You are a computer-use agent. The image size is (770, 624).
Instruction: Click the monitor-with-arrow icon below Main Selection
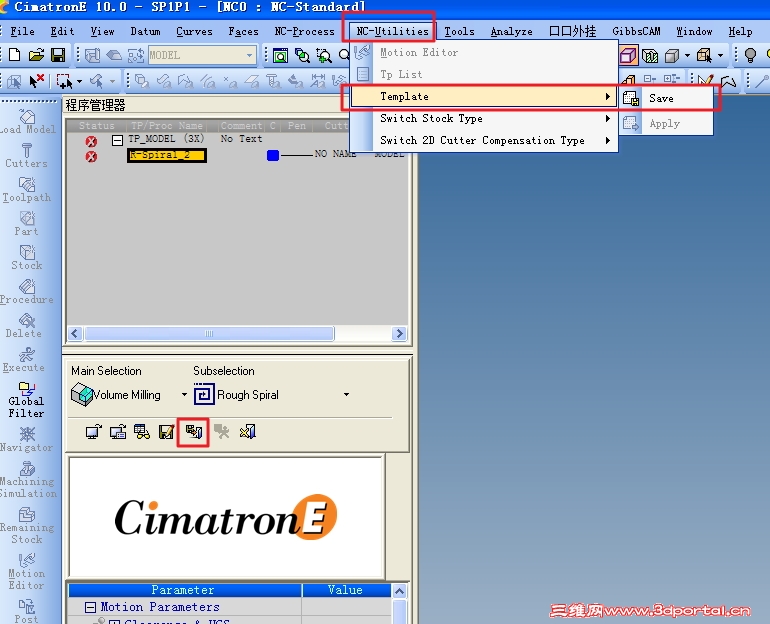point(93,432)
